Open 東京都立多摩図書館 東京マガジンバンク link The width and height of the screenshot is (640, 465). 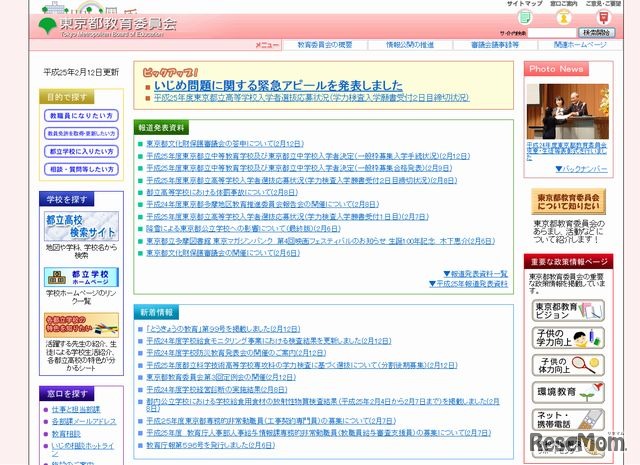320,241
